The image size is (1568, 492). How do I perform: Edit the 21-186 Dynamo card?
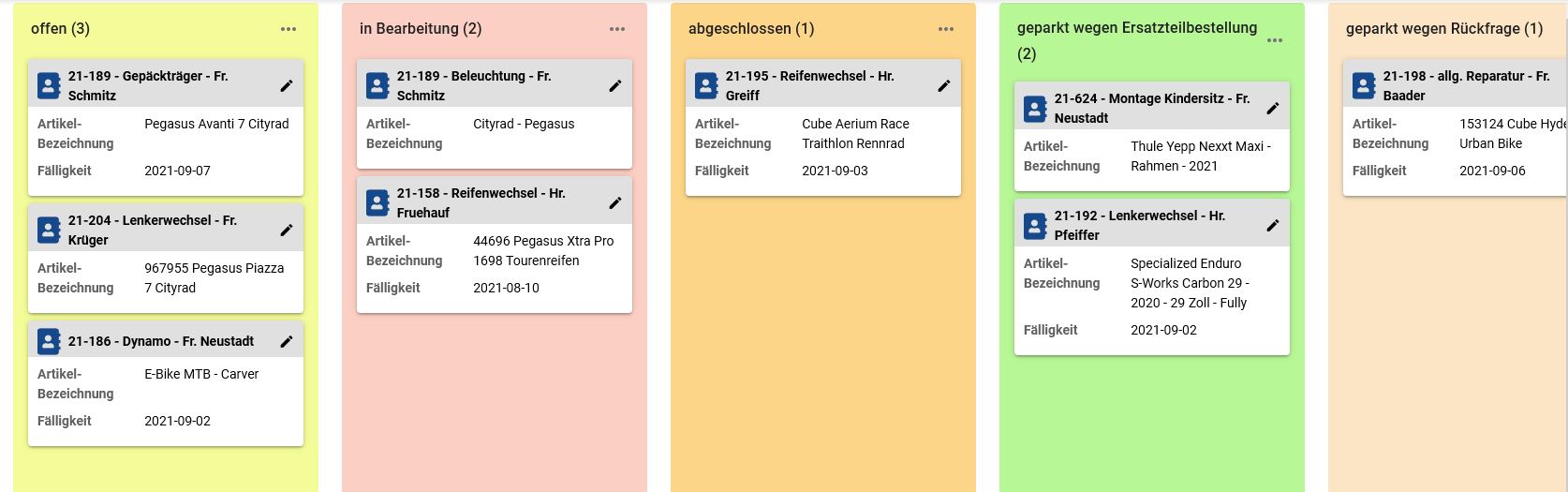[287, 342]
